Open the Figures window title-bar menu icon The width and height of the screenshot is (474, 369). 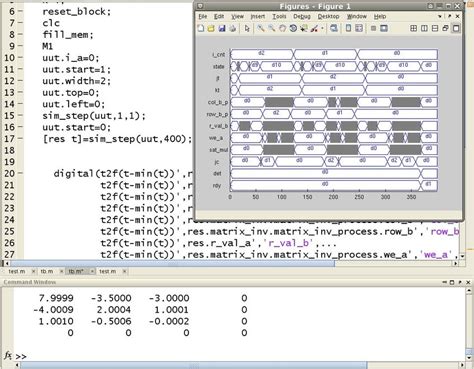click(200, 6)
